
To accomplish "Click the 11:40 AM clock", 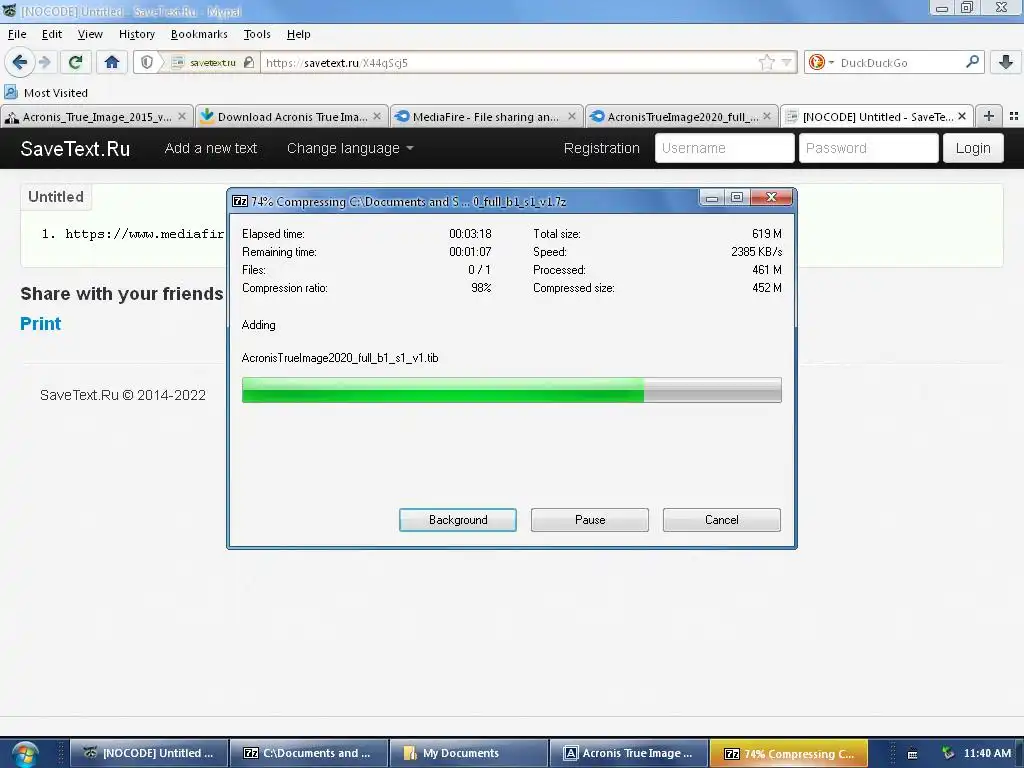I will pyautogui.click(x=987, y=753).
